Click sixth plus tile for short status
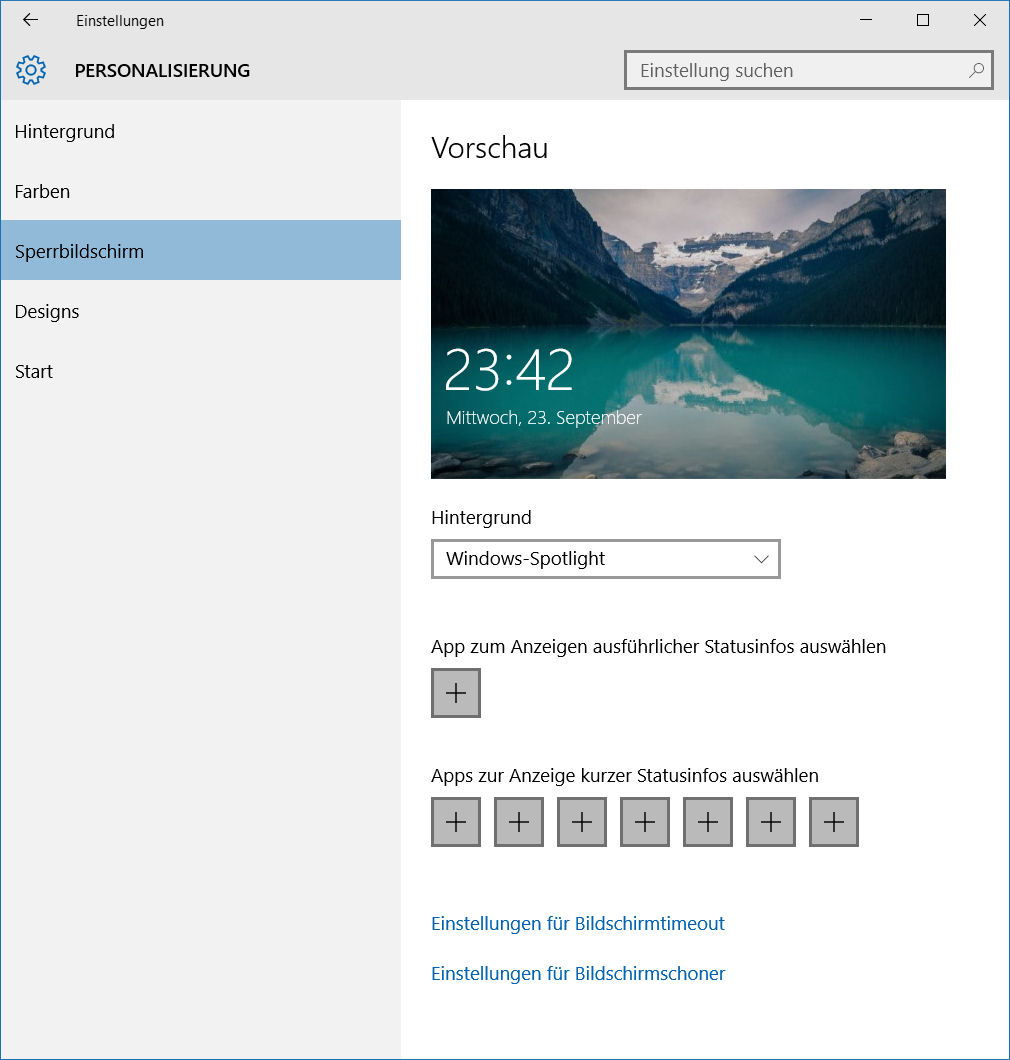Viewport: 1010px width, 1060px height. tap(771, 822)
